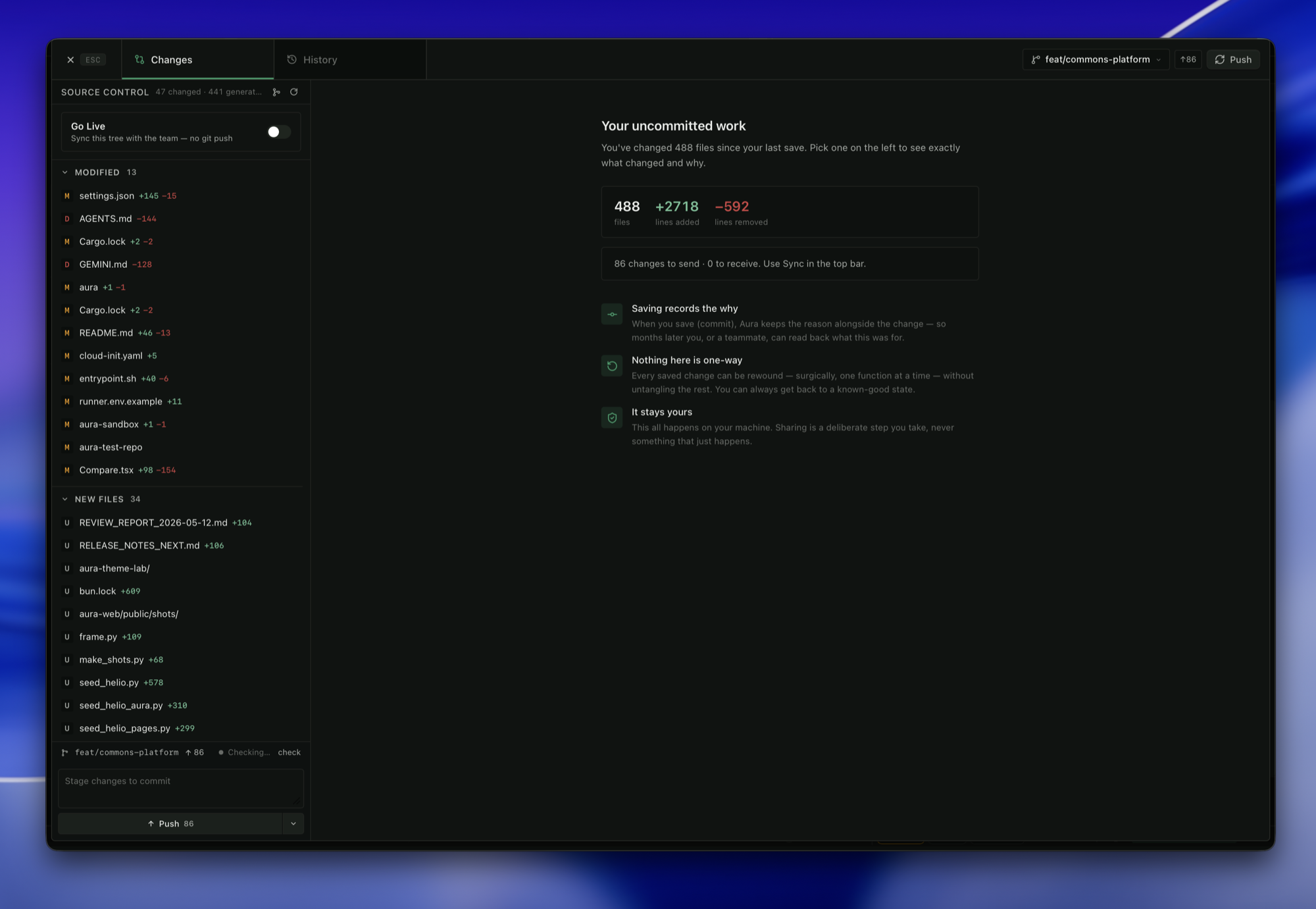The image size is (1316, 909).
Task: Select REVIEW_REPORT_2026-05-12.md new file
Action: (x=181, y=523)
